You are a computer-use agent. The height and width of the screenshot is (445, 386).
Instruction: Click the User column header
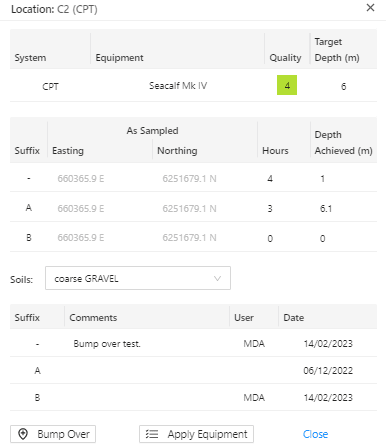coord(244,318)
